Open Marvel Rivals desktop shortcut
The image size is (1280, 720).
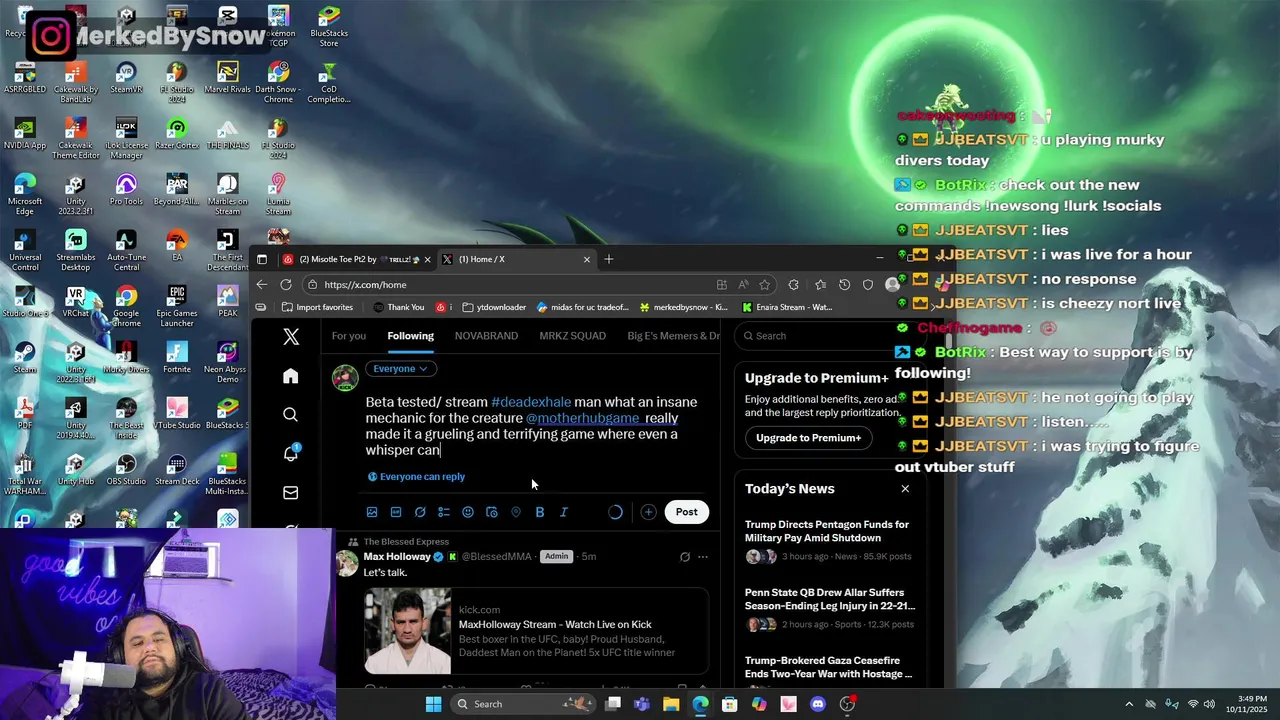[x=227, y=79]
